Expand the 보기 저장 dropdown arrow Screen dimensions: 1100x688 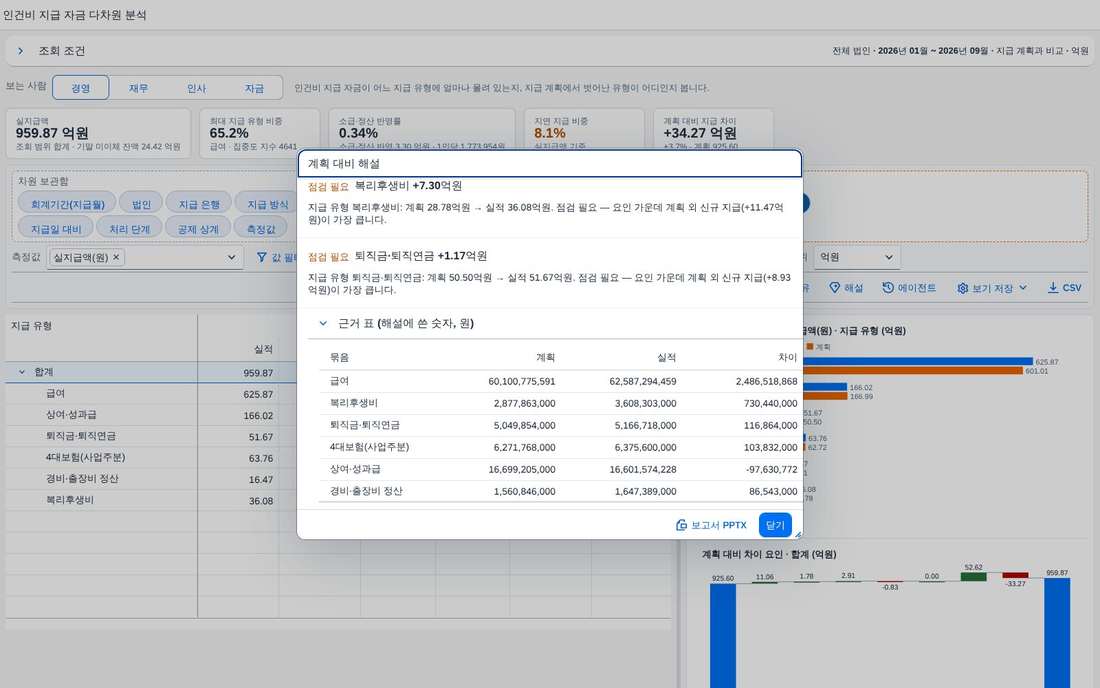click(x=1022, y=288)
